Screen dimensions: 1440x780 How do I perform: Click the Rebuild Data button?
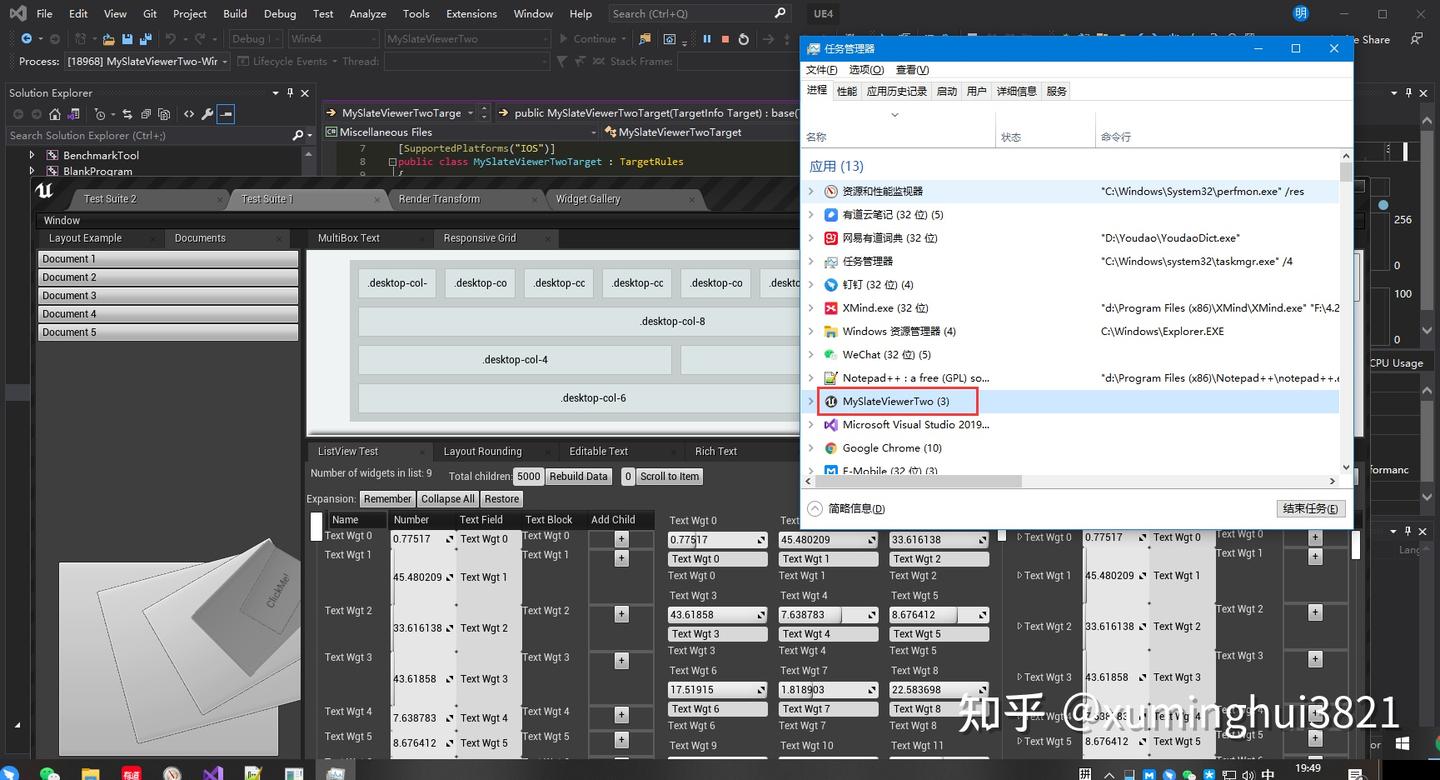(578, 476)
